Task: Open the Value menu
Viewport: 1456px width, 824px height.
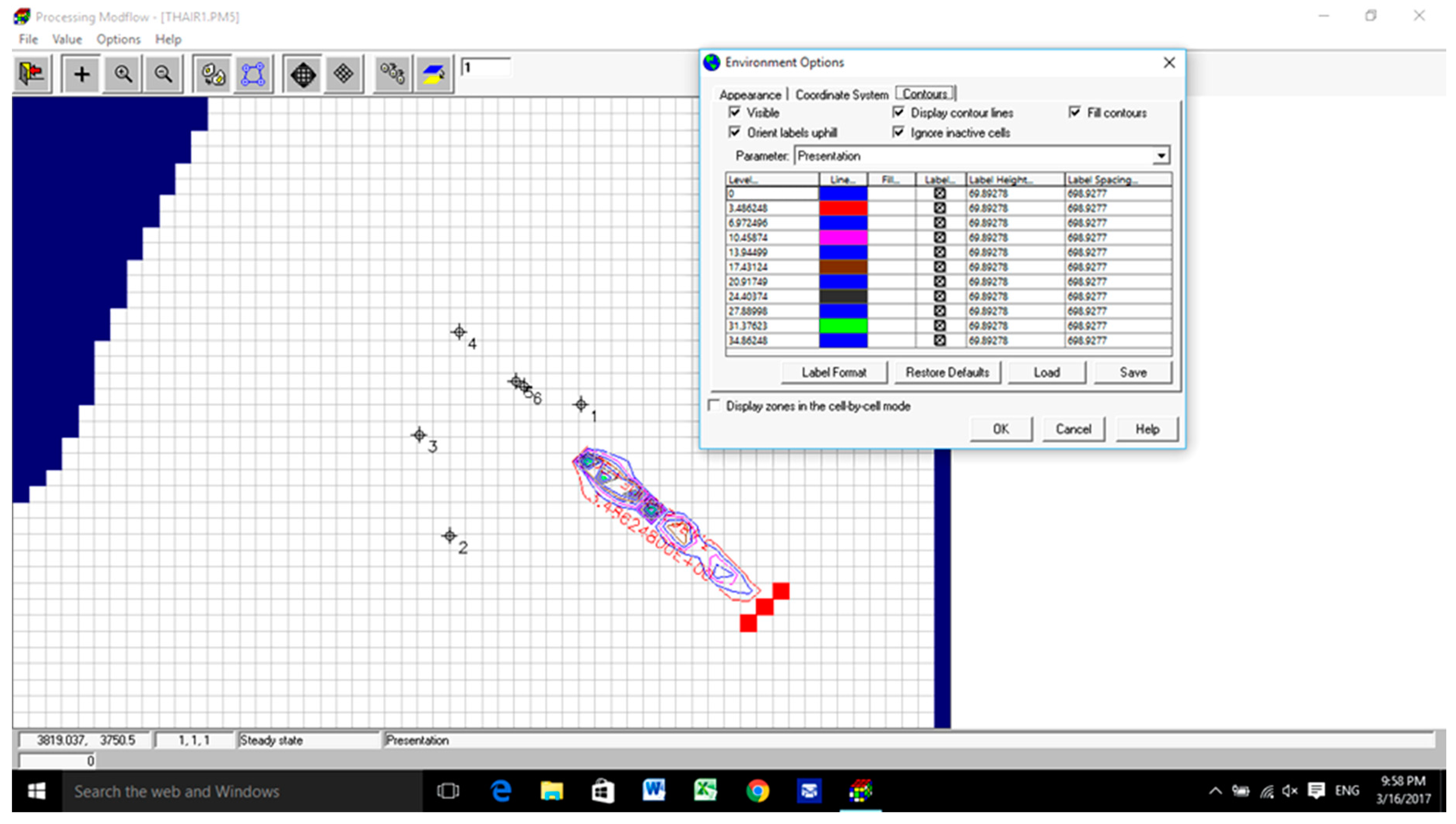Action: (x=67, y=39)
